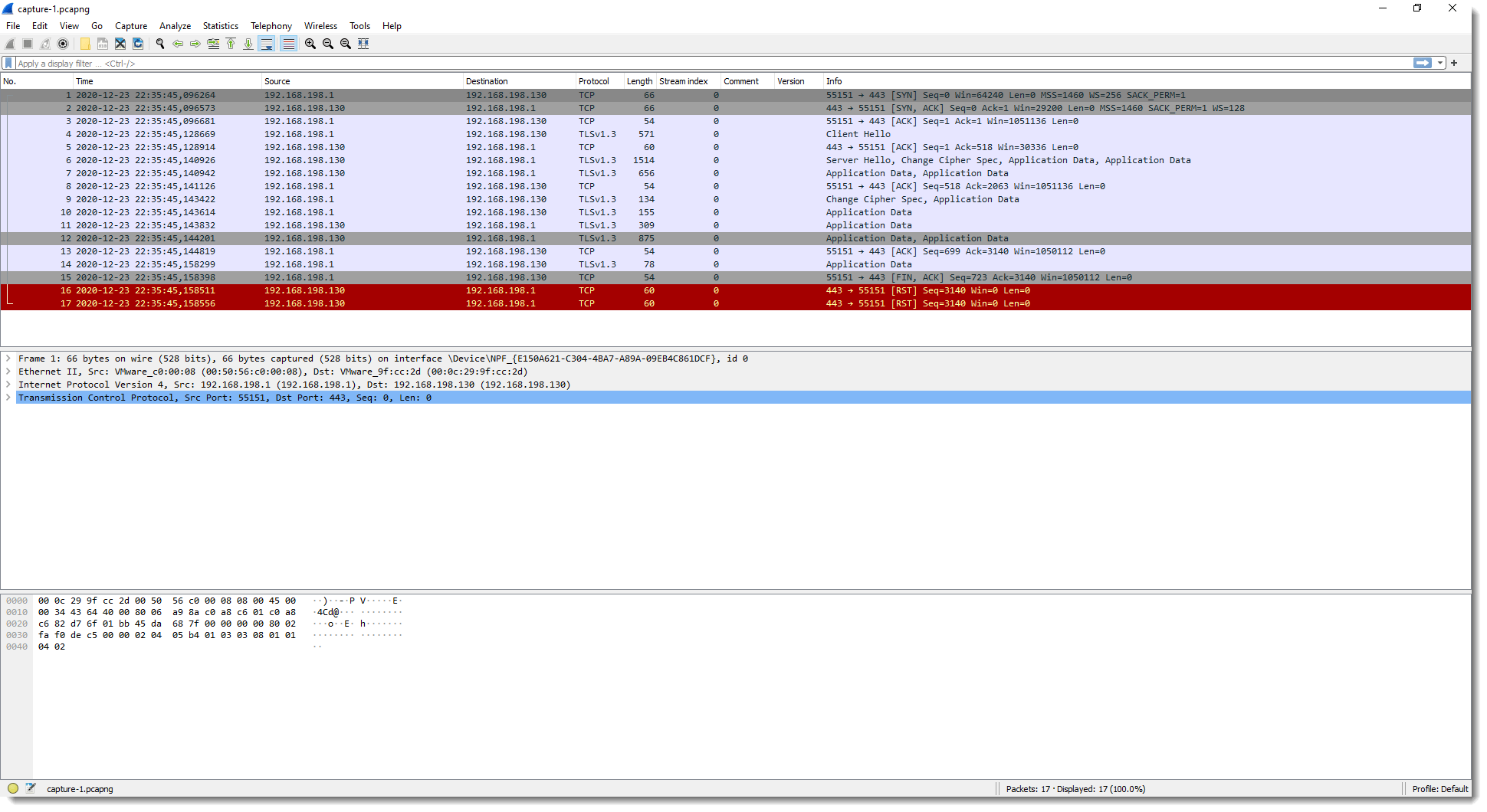The height and width of the screenshot is (812, 1487).
Task: Open the Telephony menu
Action: 271,25
